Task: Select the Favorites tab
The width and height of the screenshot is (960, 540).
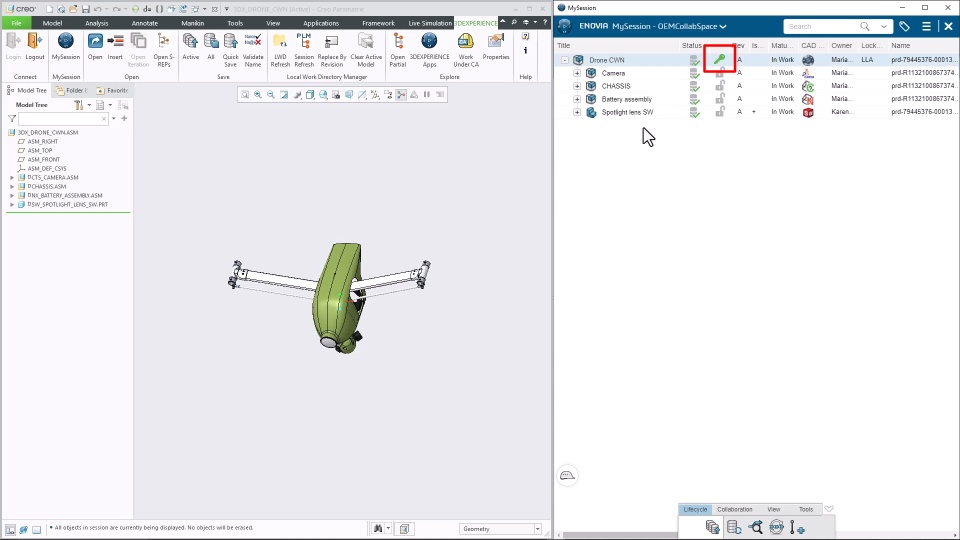Action: [112, 90]
